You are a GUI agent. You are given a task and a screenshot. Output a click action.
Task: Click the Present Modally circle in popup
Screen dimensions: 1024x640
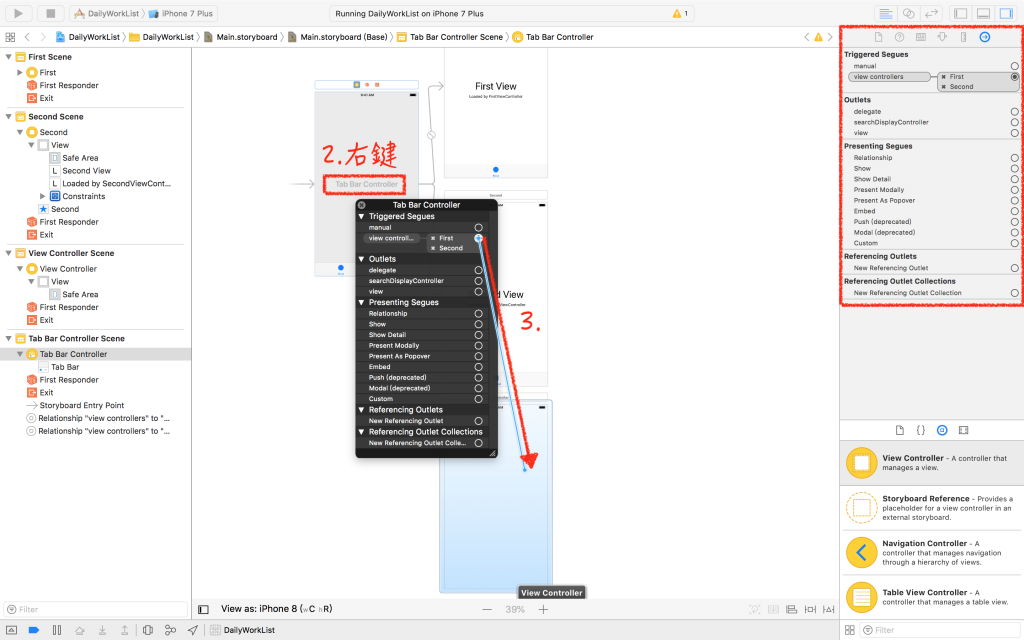coord(479,345)
